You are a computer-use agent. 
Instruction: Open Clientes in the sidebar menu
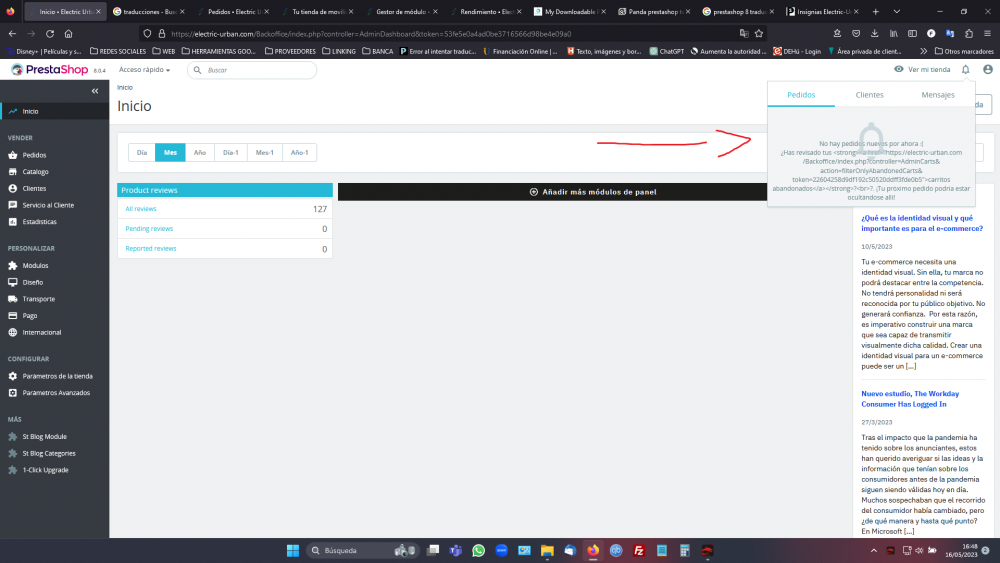34,188
